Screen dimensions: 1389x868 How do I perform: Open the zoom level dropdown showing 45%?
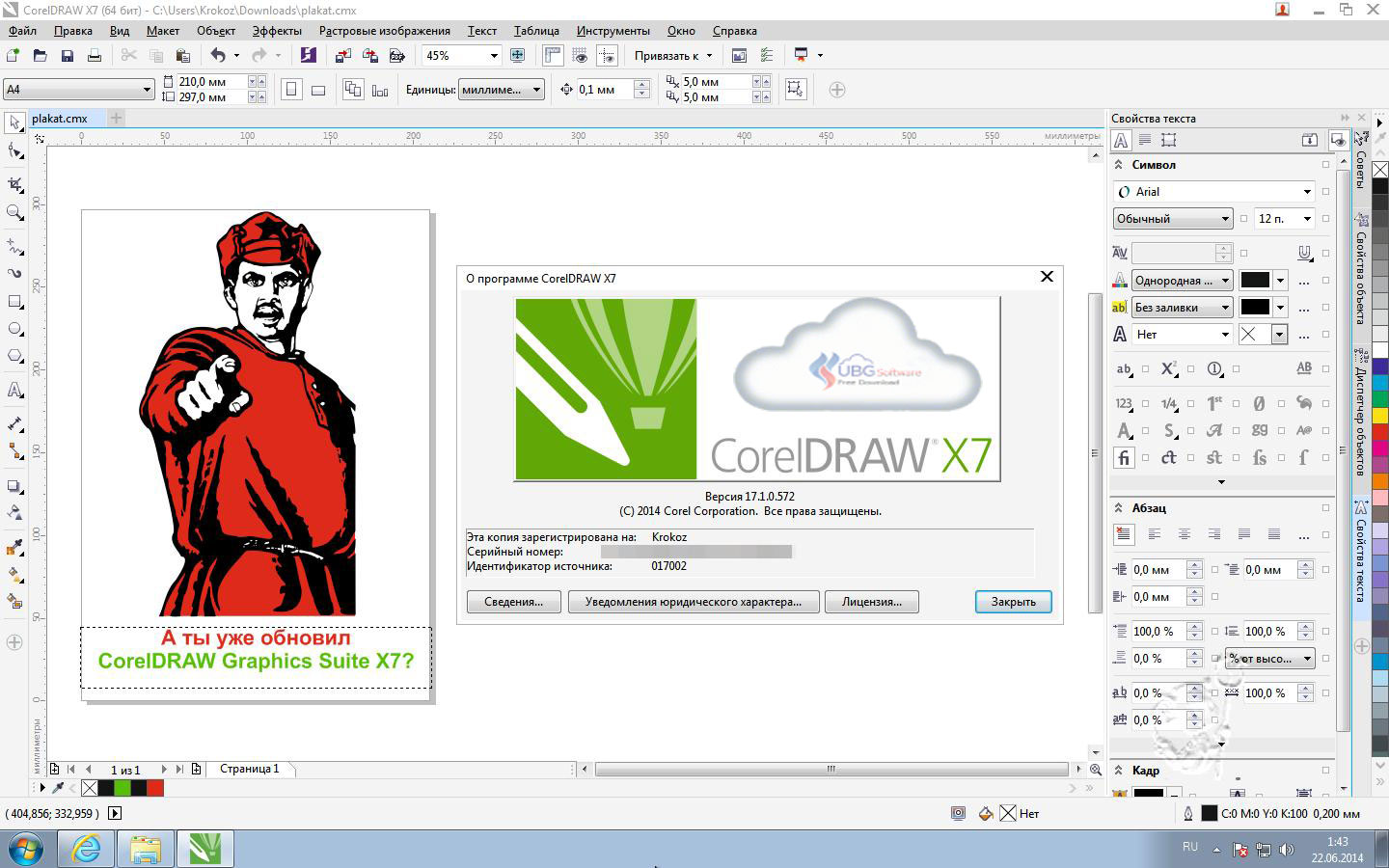pyautogui.click(x=494, y=55)
